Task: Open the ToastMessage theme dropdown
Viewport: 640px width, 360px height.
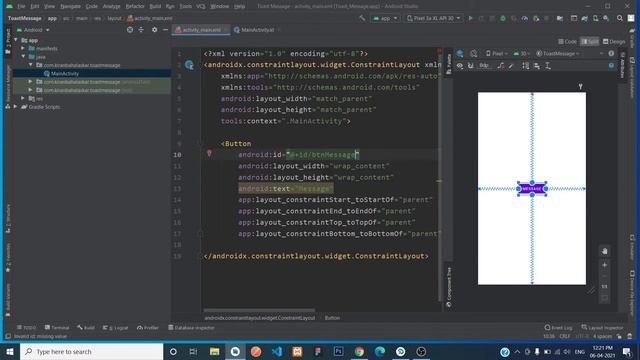Action: point(558,53)
